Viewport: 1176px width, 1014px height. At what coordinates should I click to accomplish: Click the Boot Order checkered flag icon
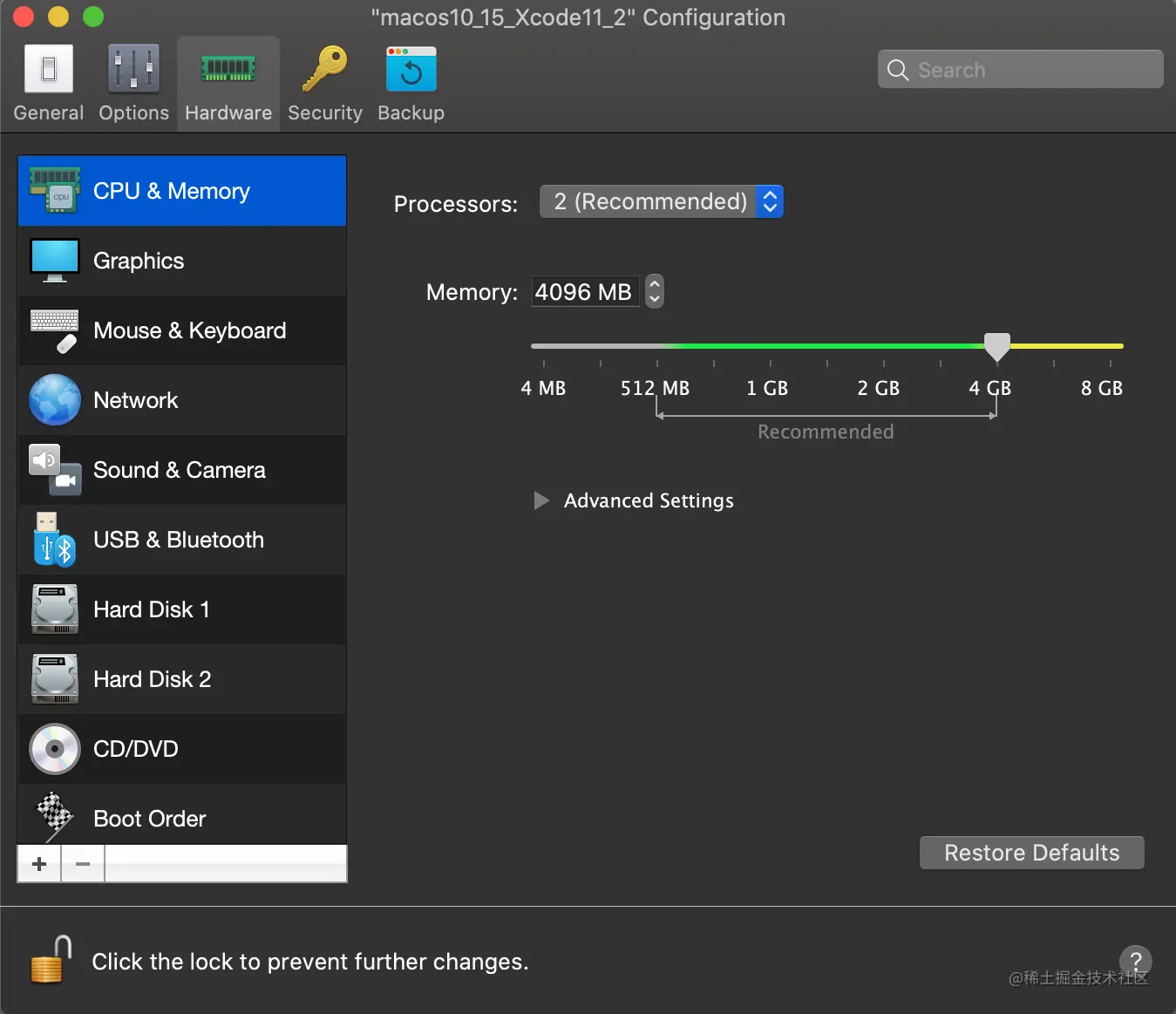[x=55, y=815]
